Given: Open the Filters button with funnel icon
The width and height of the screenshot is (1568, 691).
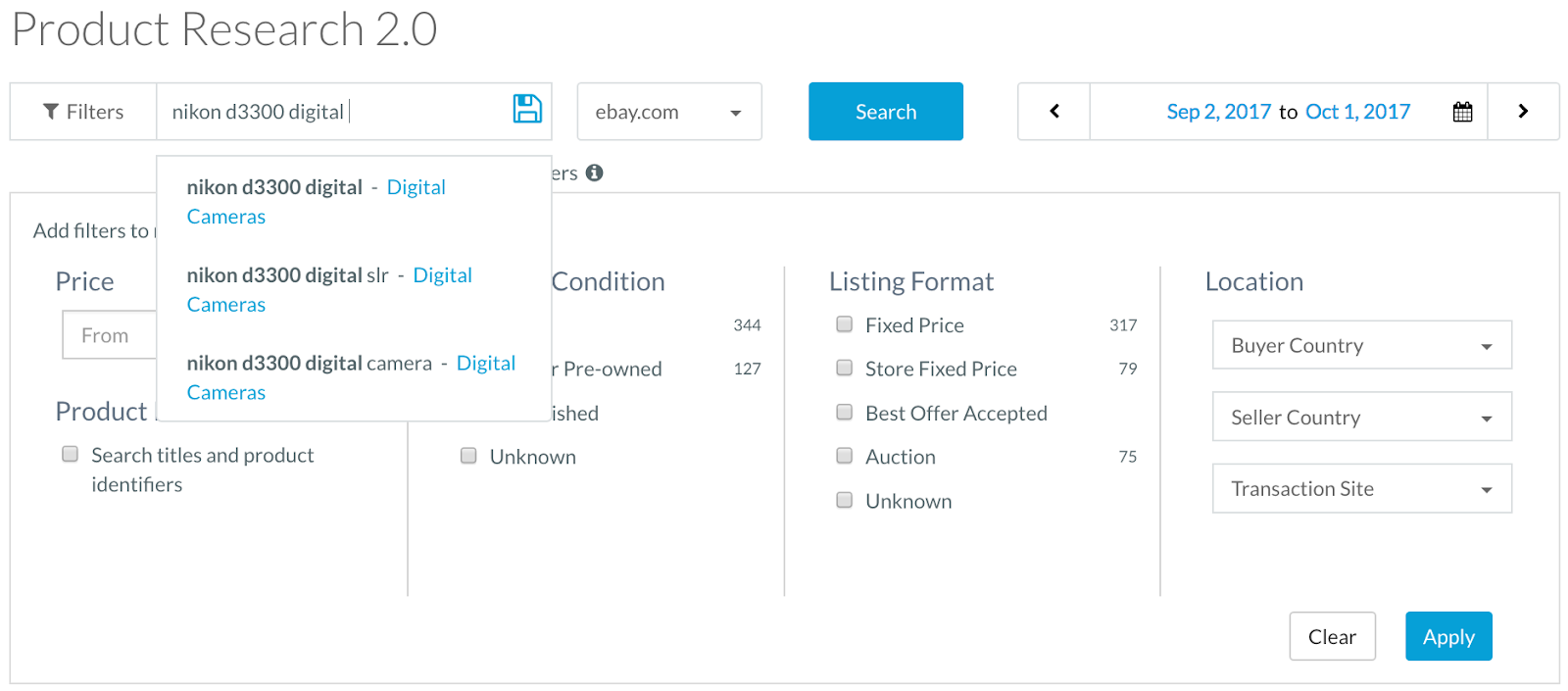Looking at the screenshot, I should tap(83, 112).
